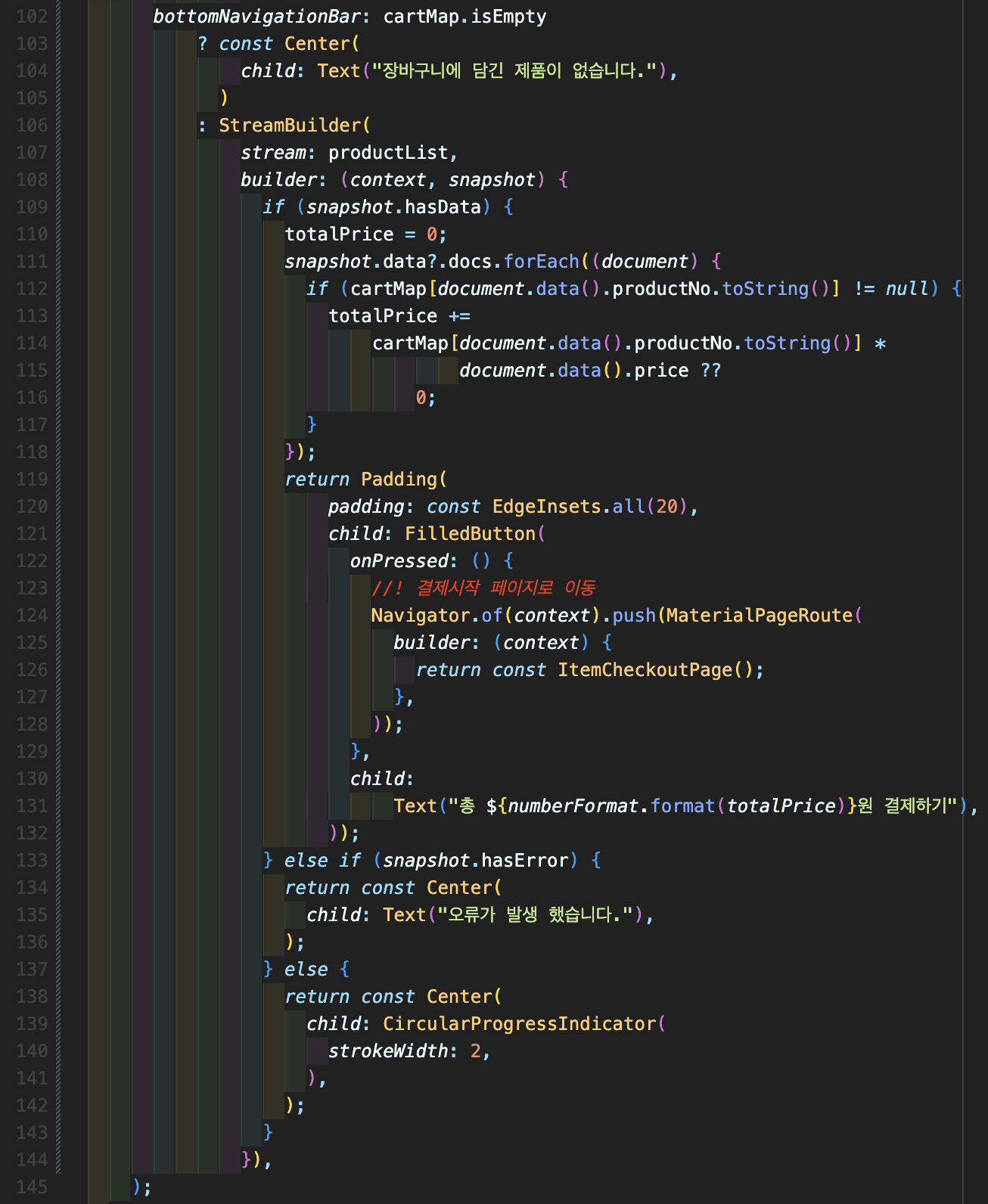Click the MaterialPageRoute( constructor
Image resolution: width=988 pixels, height=1204 pixels.
coord(764,616)
